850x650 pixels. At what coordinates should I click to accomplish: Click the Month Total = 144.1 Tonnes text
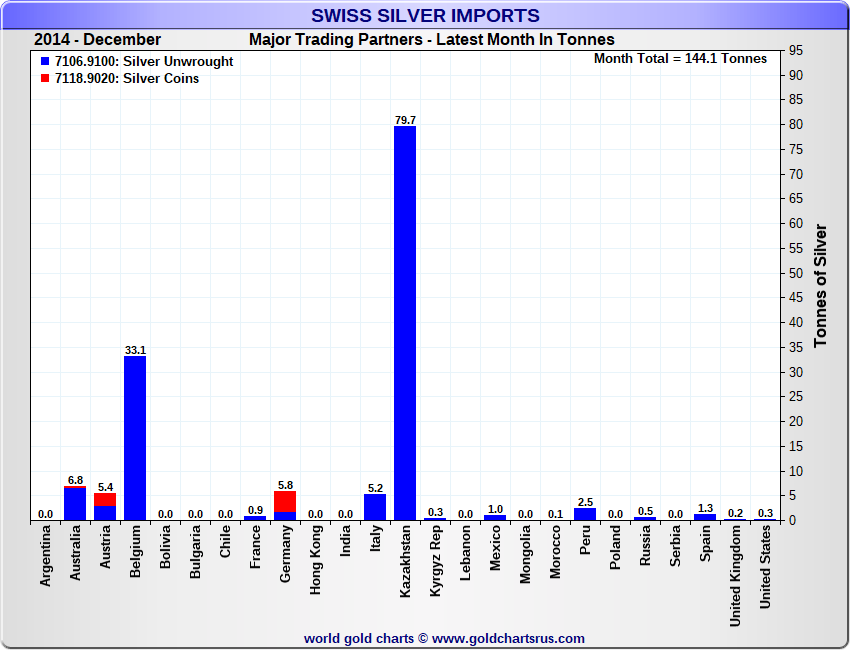coord(680,59)
